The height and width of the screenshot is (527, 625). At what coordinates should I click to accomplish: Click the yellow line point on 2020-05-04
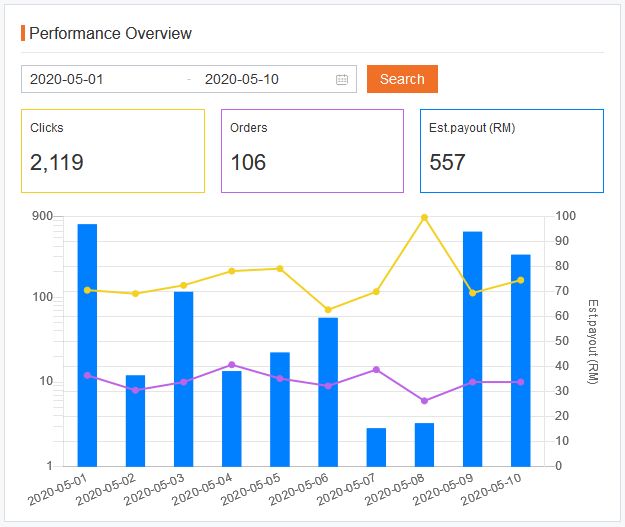(232, 271)
